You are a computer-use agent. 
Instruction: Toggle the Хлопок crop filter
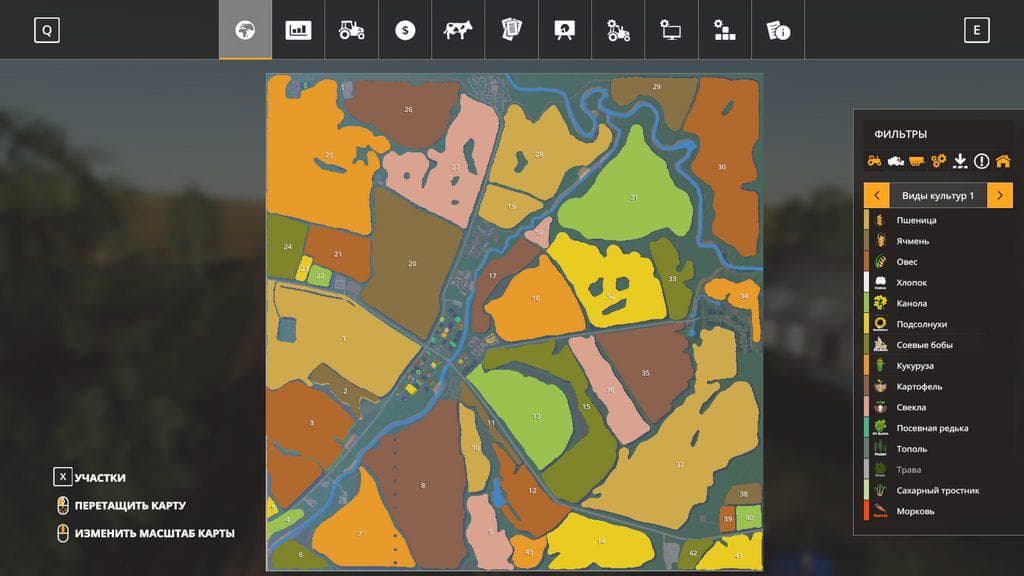point(938,283)
